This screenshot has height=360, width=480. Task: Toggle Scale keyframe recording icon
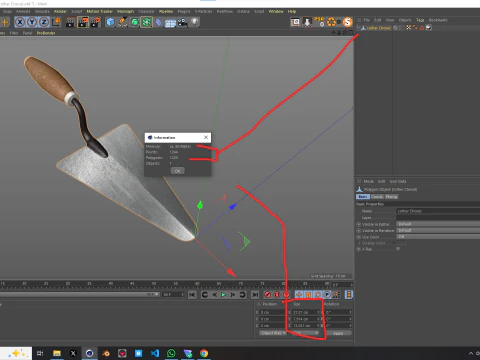(x=308, y=295)
